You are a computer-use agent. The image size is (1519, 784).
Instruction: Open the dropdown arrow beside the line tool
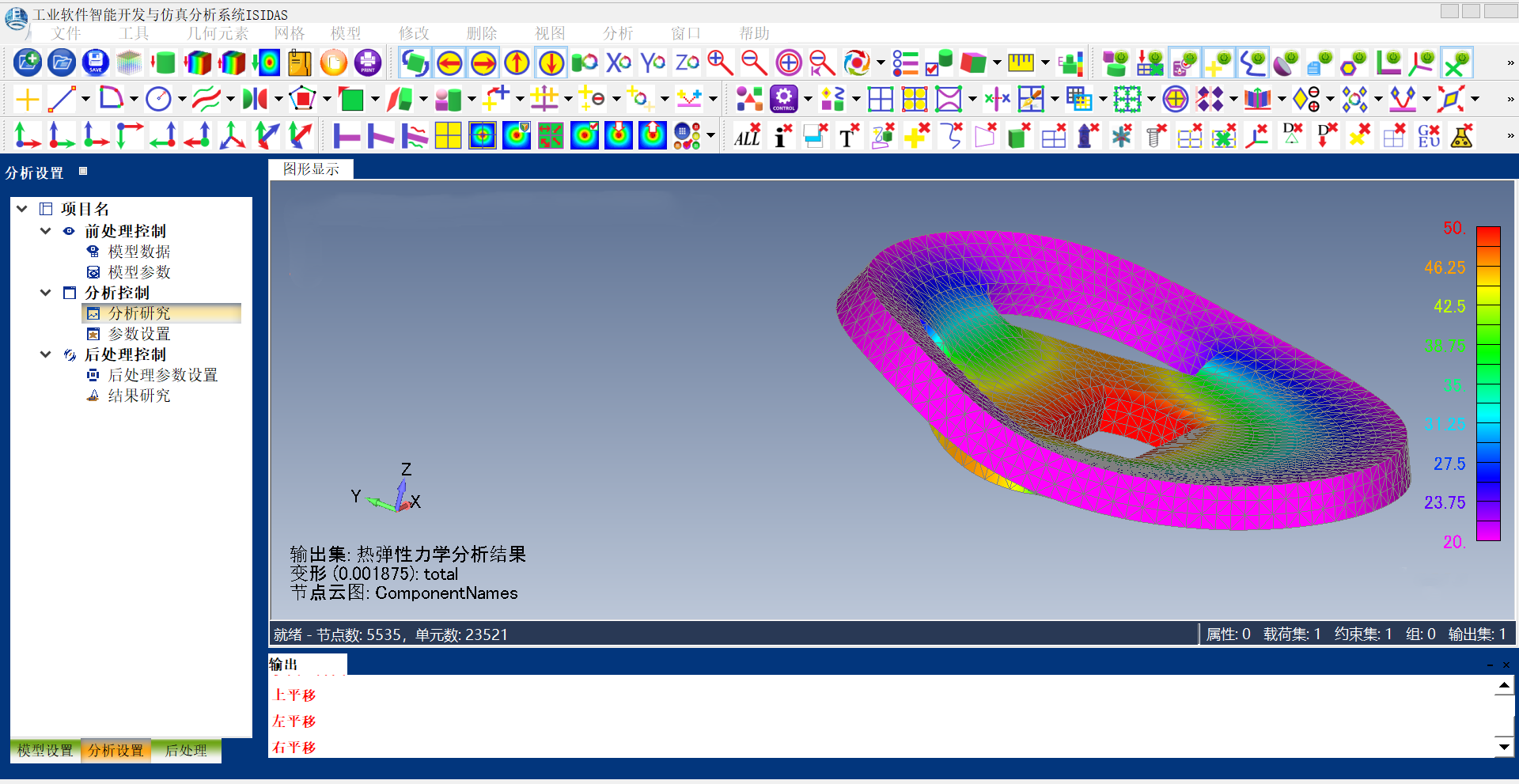coord(85,100)
